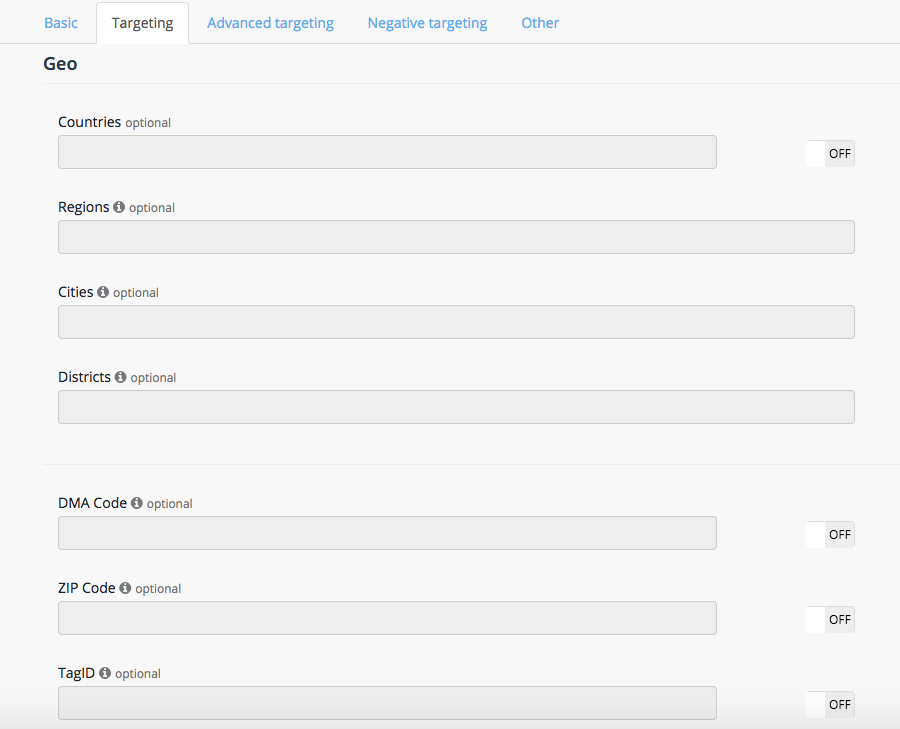Click the ZIP Code info icon
900x729 pixels.
click(125, 588)
